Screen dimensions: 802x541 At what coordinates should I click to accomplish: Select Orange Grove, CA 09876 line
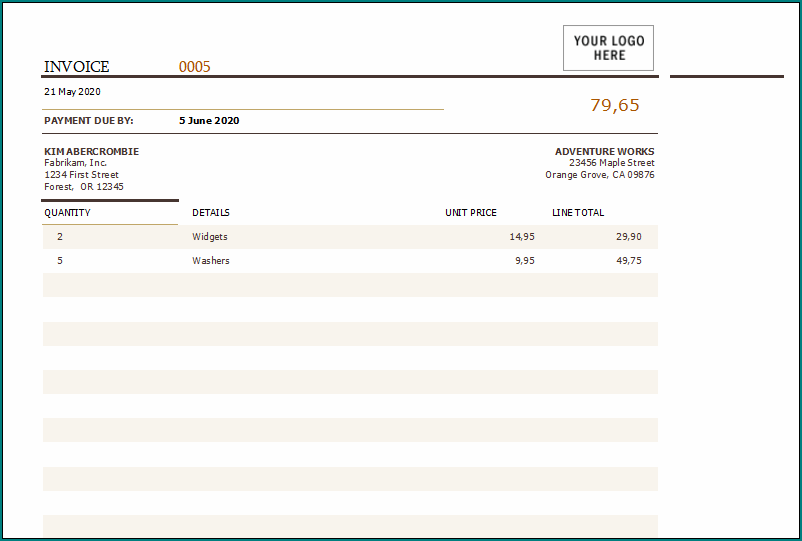(599, 175)
